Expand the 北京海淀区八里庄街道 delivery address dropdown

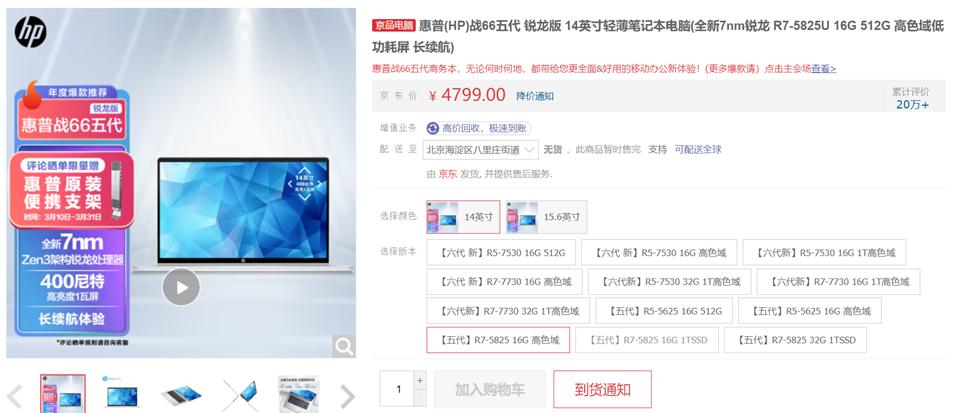(x=481, y=149)
